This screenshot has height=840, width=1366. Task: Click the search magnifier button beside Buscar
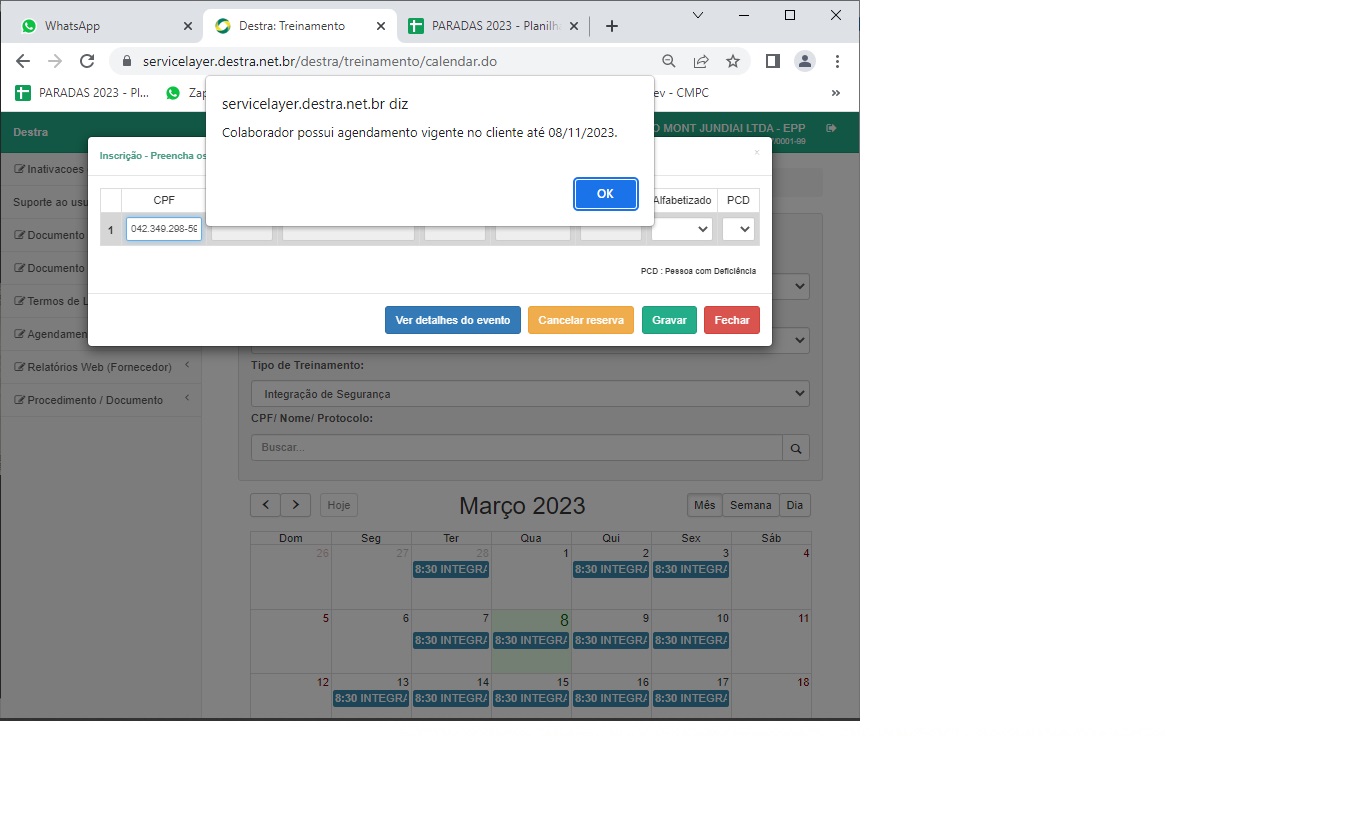[x=796, y=448]
